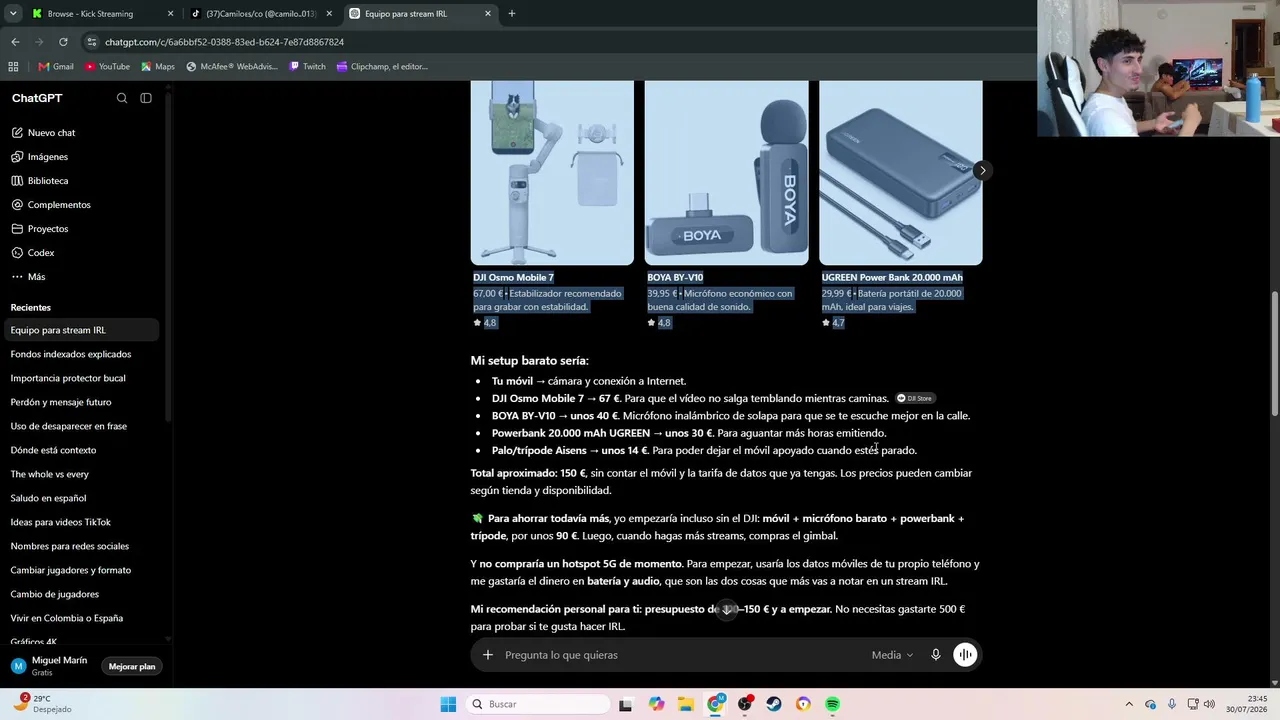
Task: Click the 'Pregunta lo que quieras' prompt field
Action: point(680,655)
